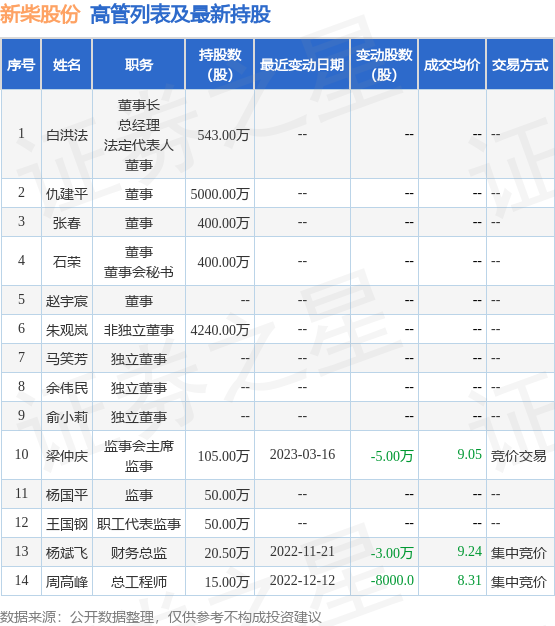Click the name 朱观岚

pyautogui.click(x=67, y=330)
